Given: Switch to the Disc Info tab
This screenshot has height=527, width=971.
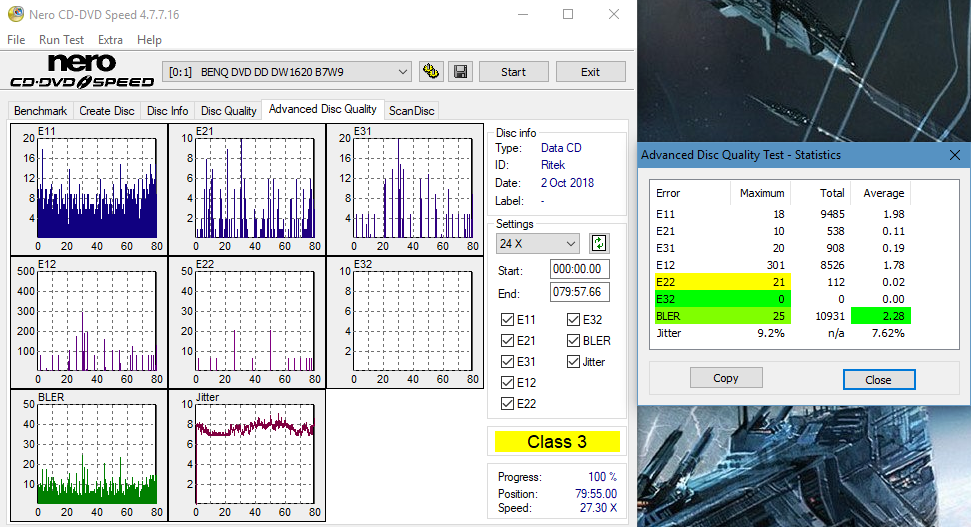Looking at the screenshot, I should 167,111.
